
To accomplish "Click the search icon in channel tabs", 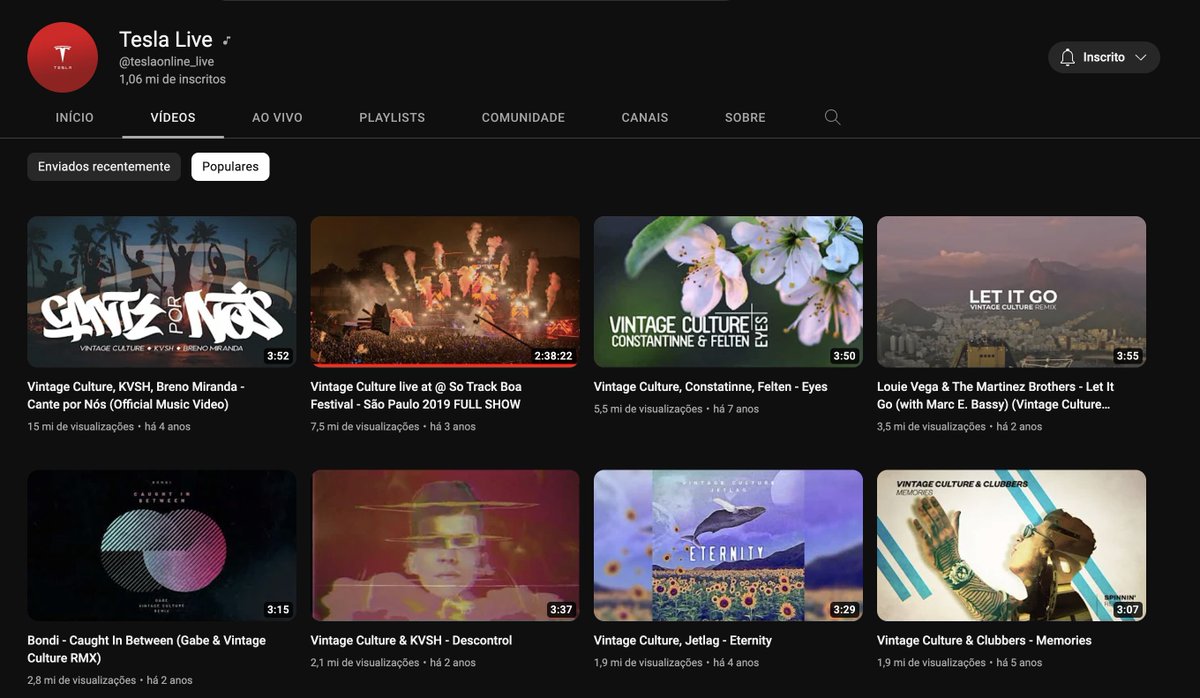I will pyautogui.click(x=832, y=117).
